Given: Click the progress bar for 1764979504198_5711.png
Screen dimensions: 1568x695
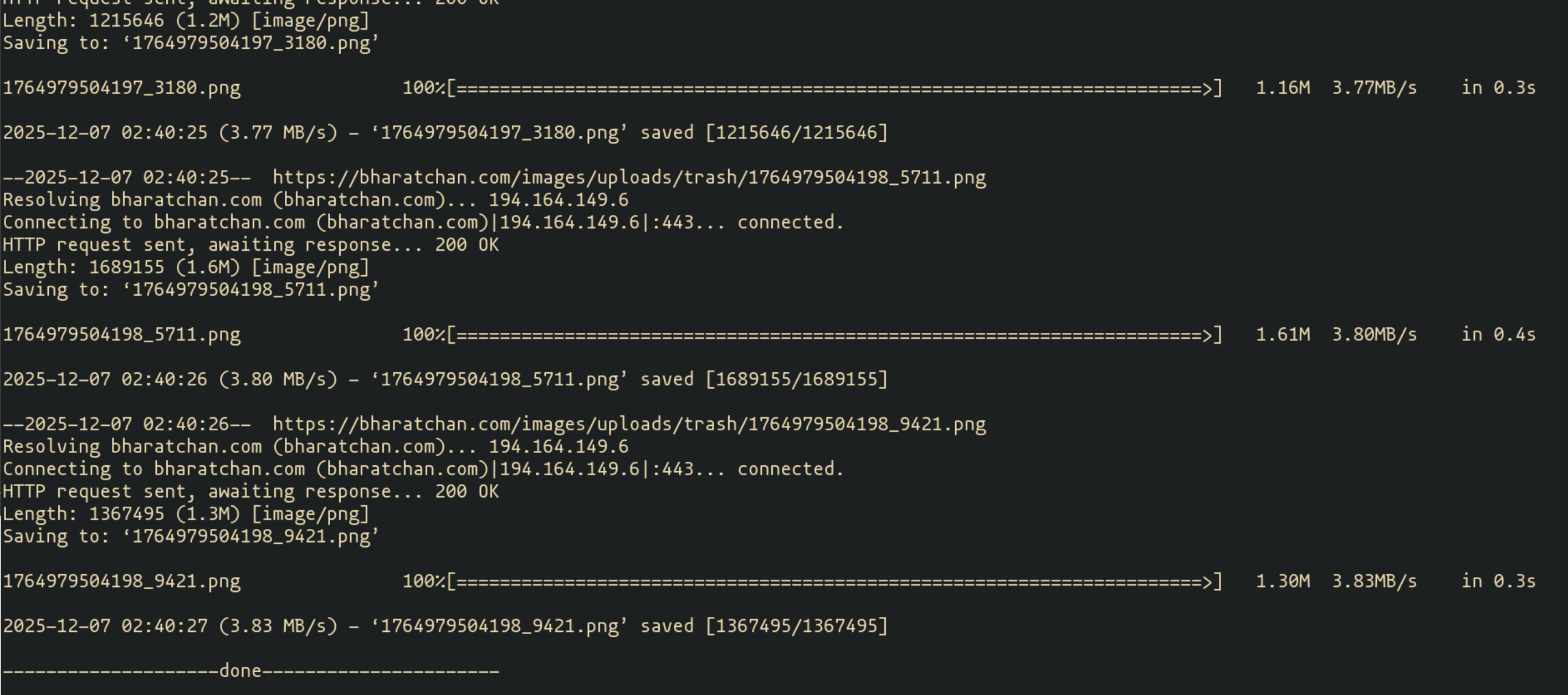Looking at the screenshot, I should pyautogui.click(x=834, y=334).
